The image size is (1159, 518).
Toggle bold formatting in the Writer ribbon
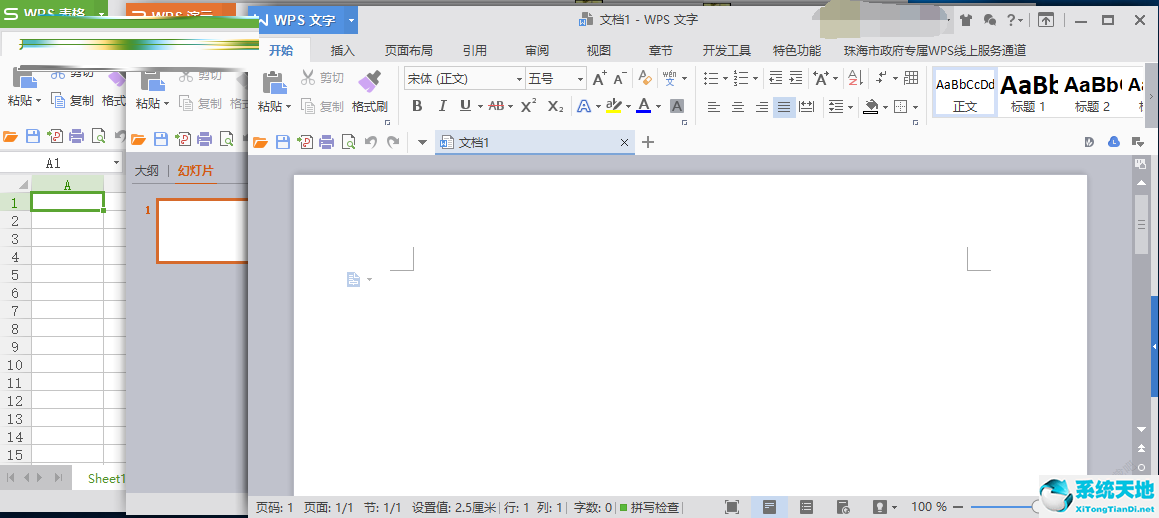[417, 106]
